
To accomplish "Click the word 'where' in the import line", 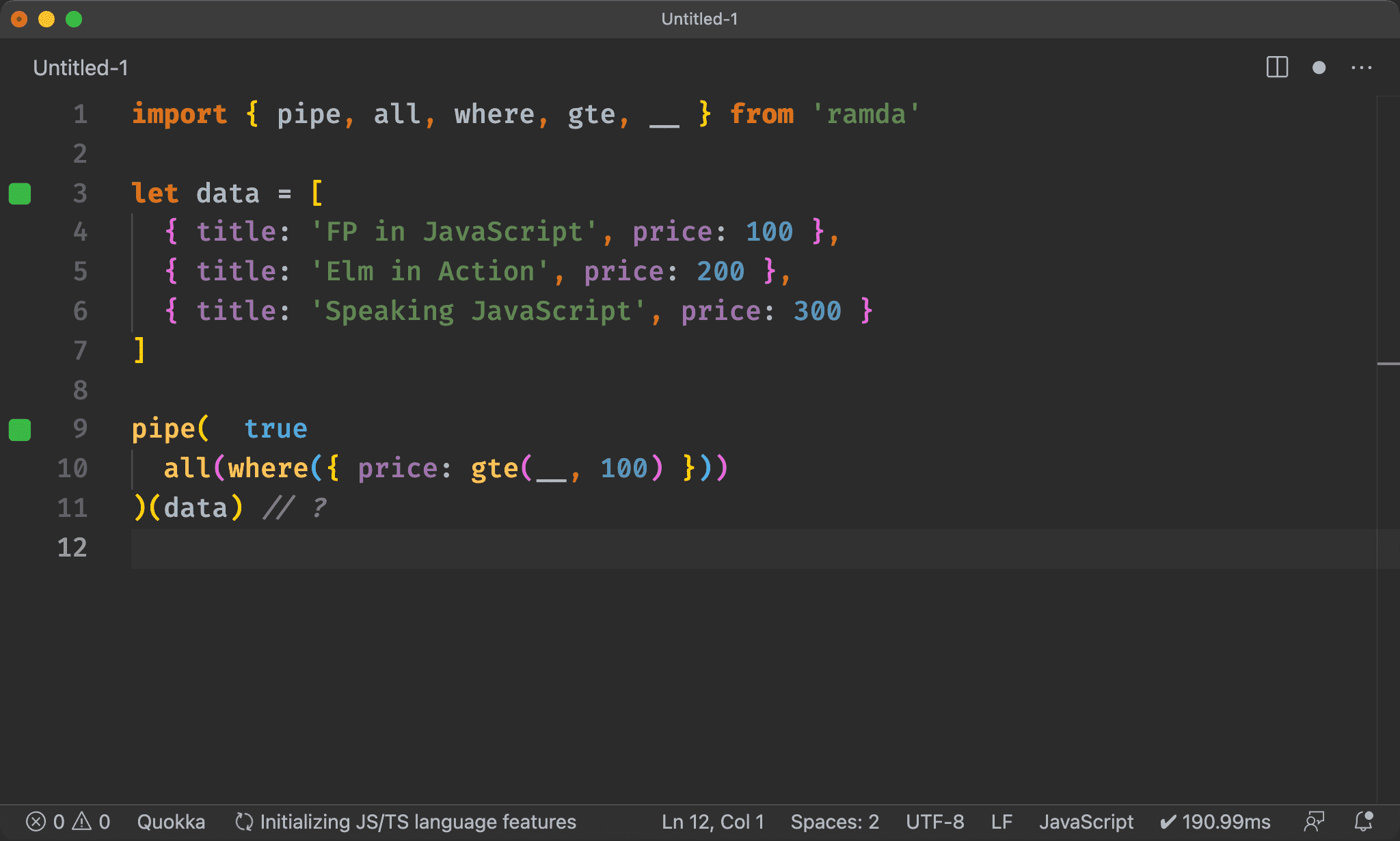I will pos(494,114).
